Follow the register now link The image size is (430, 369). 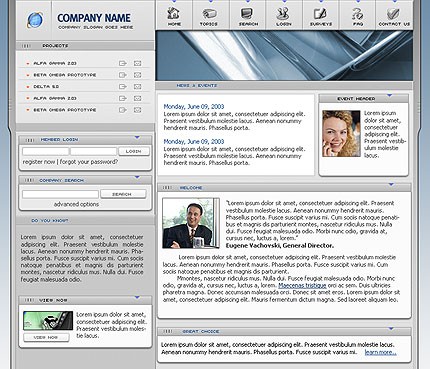[x=39, y=162]
